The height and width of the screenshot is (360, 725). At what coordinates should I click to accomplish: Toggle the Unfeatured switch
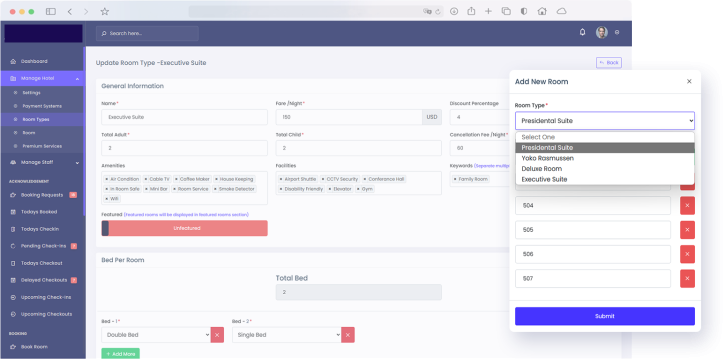click(x=184, y=228)
